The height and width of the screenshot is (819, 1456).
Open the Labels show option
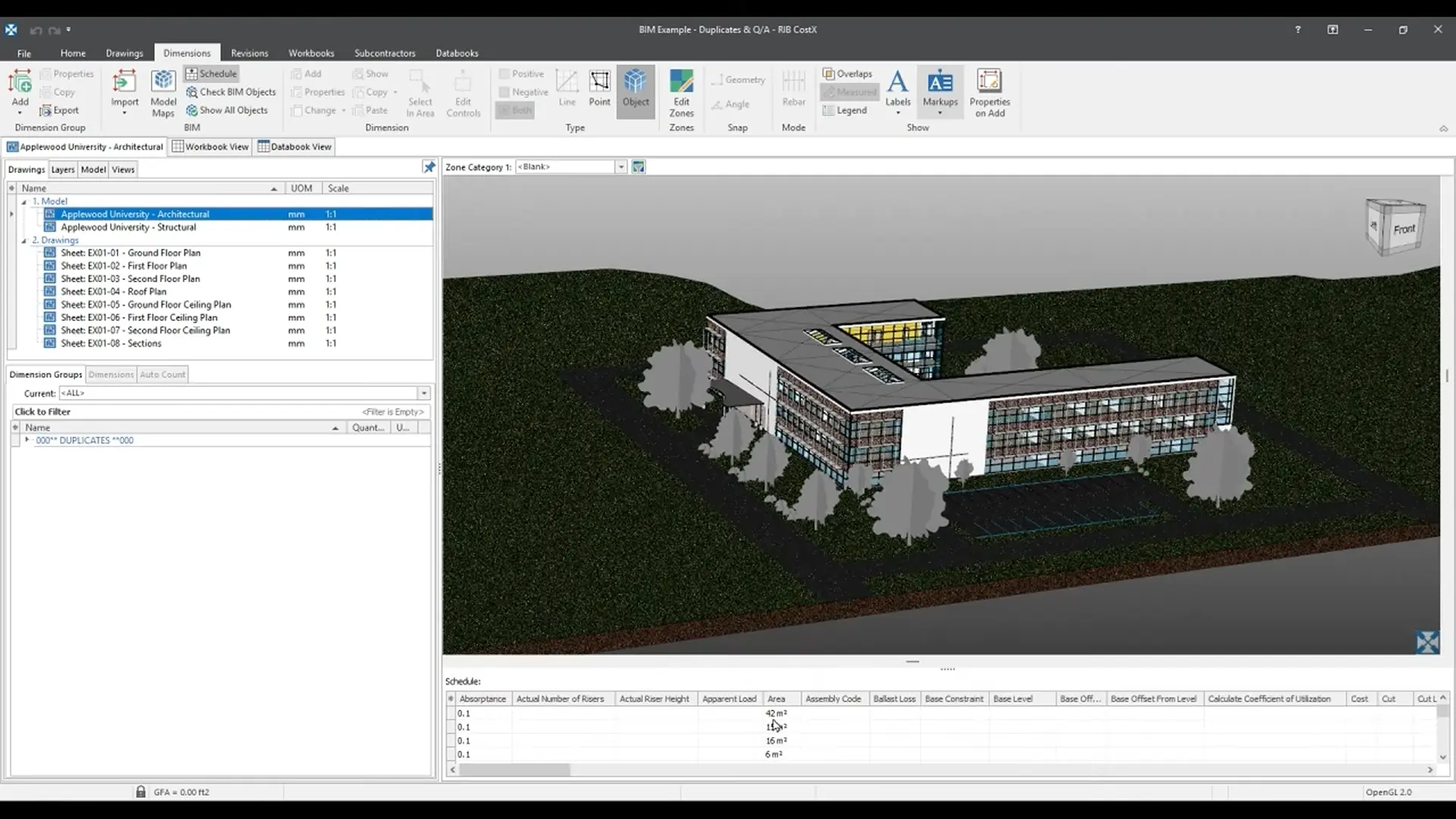pos(898,88)
